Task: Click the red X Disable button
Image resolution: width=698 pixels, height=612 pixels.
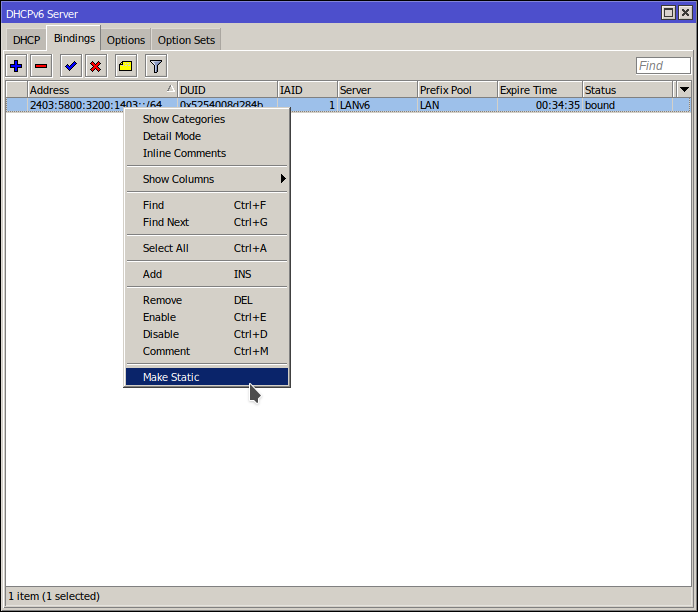Action: coord(96,66)
